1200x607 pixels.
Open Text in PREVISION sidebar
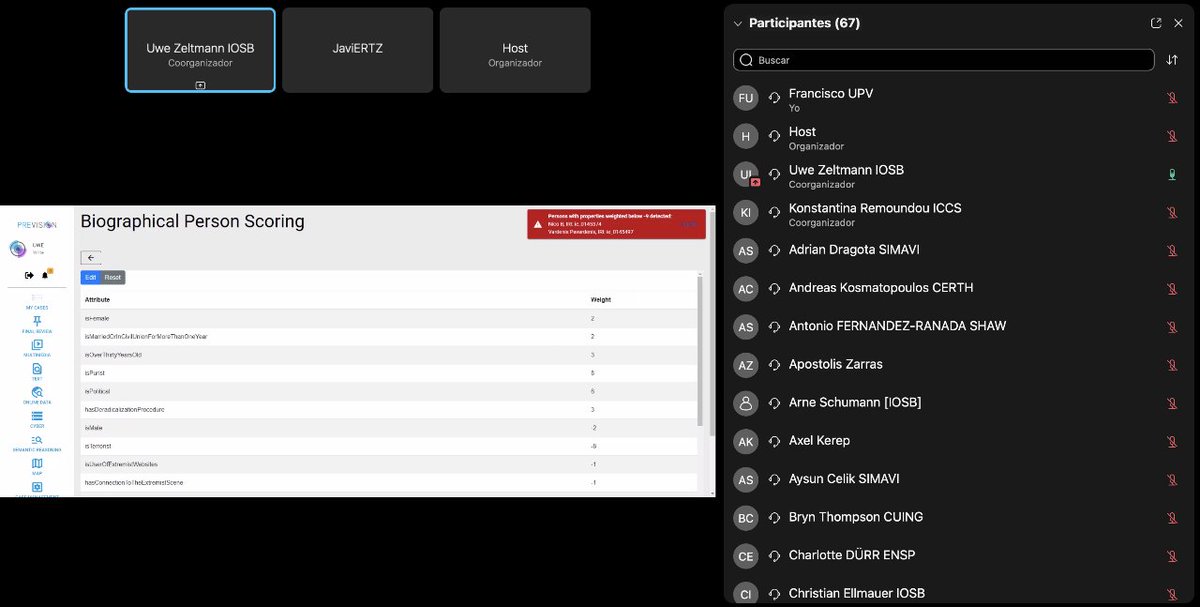click(x=37, y=372)
